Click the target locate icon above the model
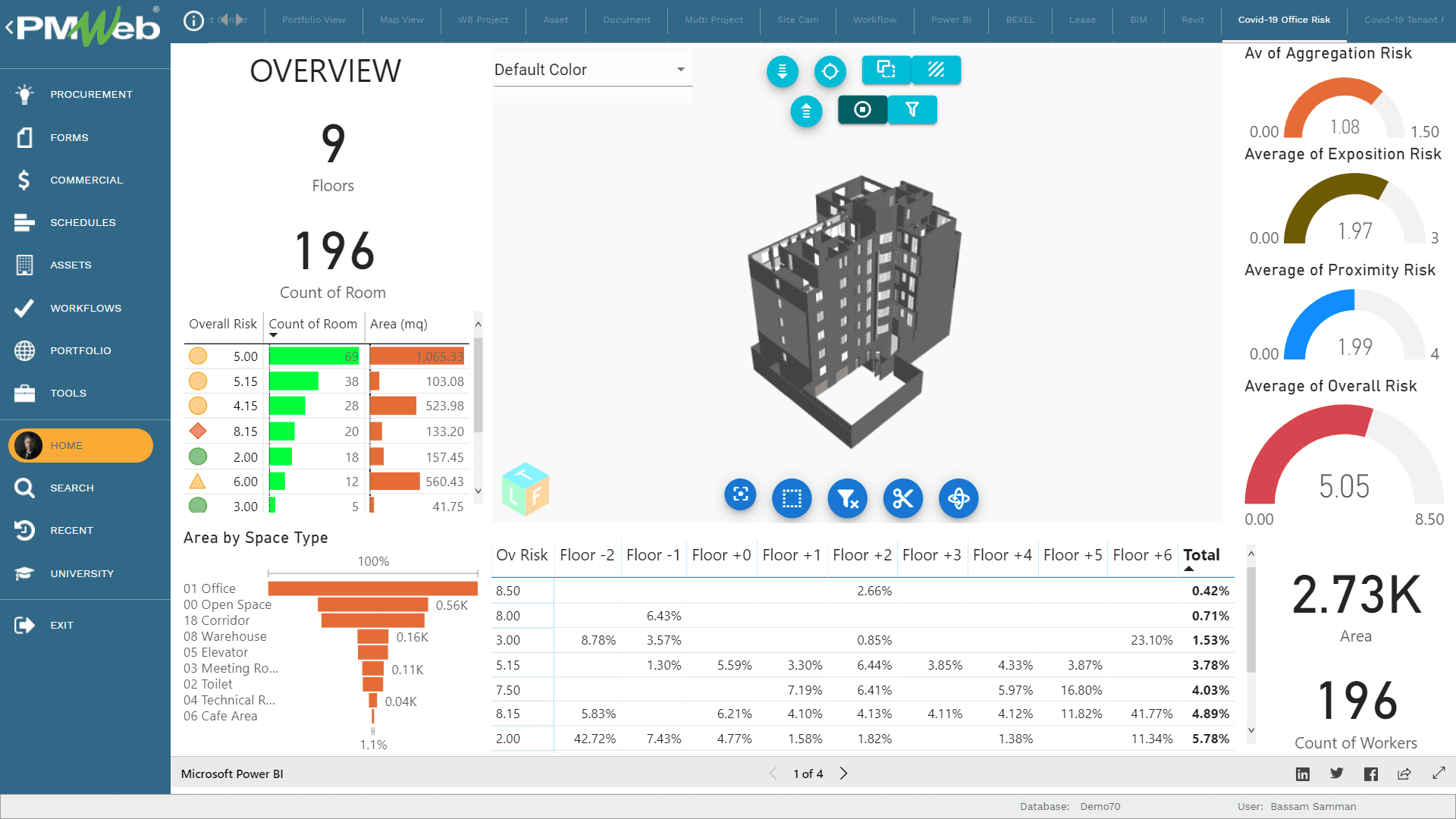The height and width of the screenshot is (819, 1456). coord(830,71)
